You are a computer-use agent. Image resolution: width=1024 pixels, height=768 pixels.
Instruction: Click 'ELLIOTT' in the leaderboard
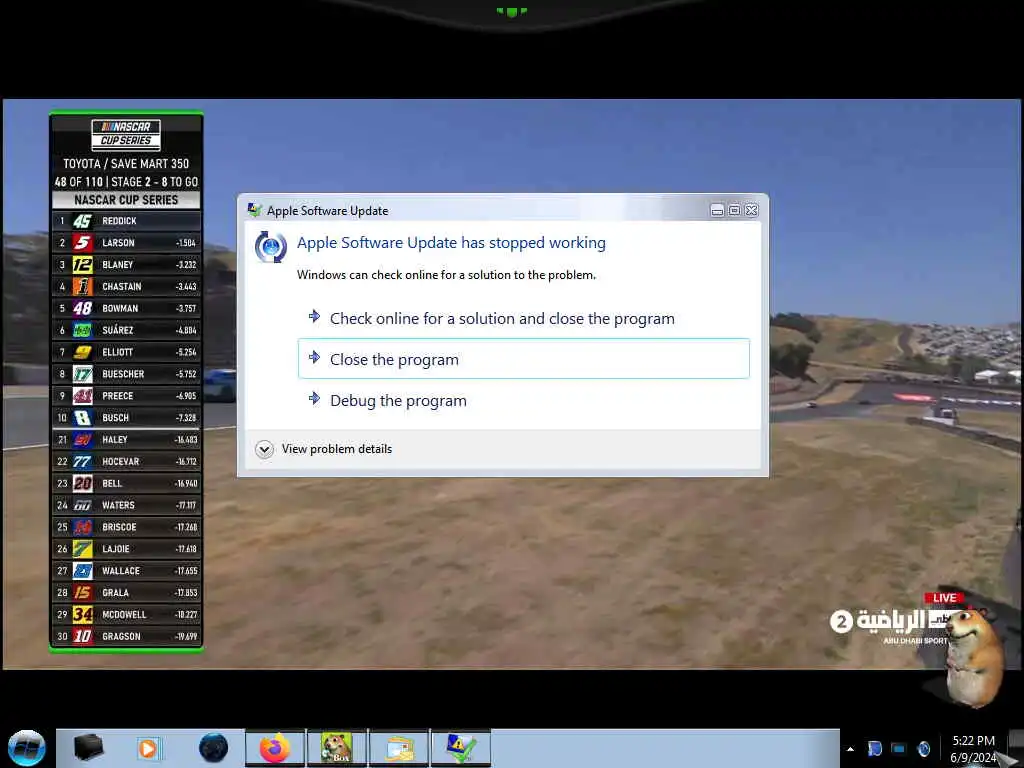[x=118, y=352]
